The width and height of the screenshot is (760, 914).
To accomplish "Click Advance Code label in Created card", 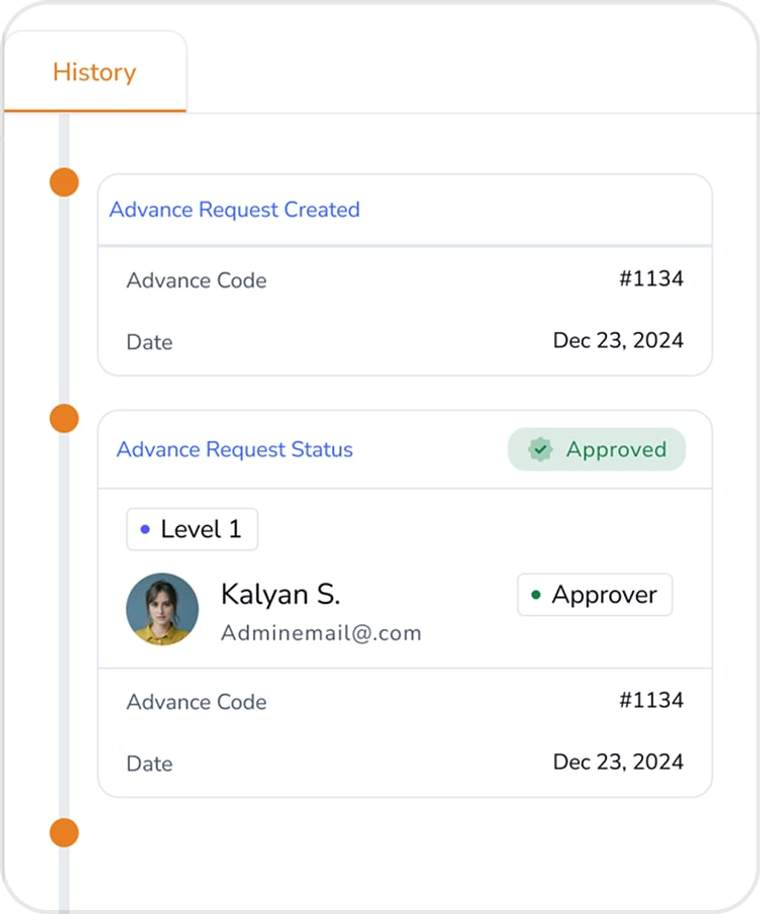I will tap(196, 280).
